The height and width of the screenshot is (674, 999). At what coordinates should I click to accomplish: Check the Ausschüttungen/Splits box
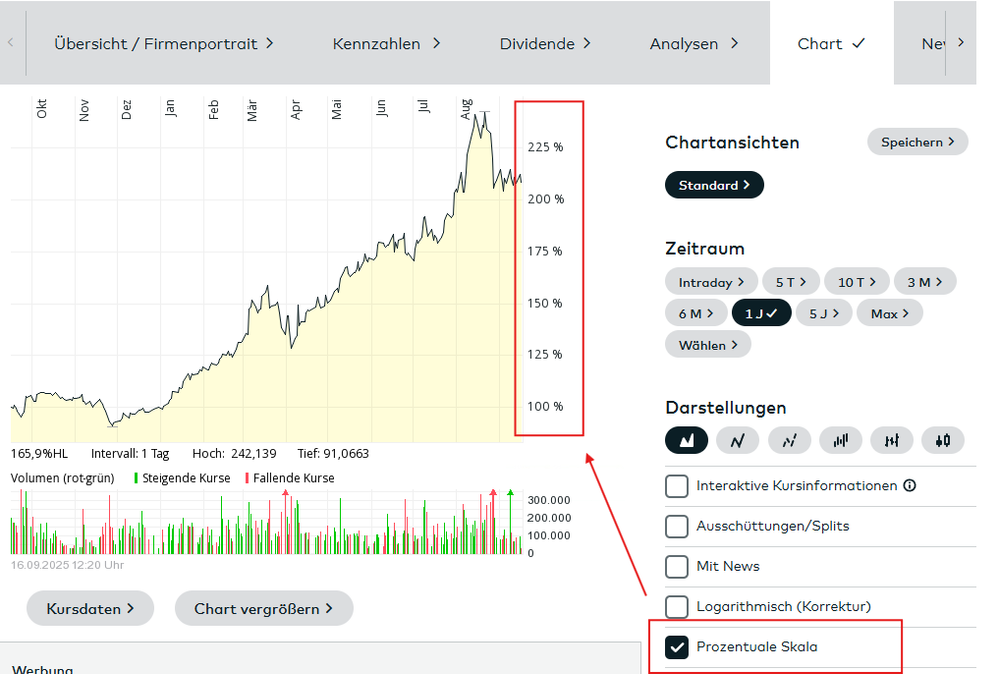677,526
